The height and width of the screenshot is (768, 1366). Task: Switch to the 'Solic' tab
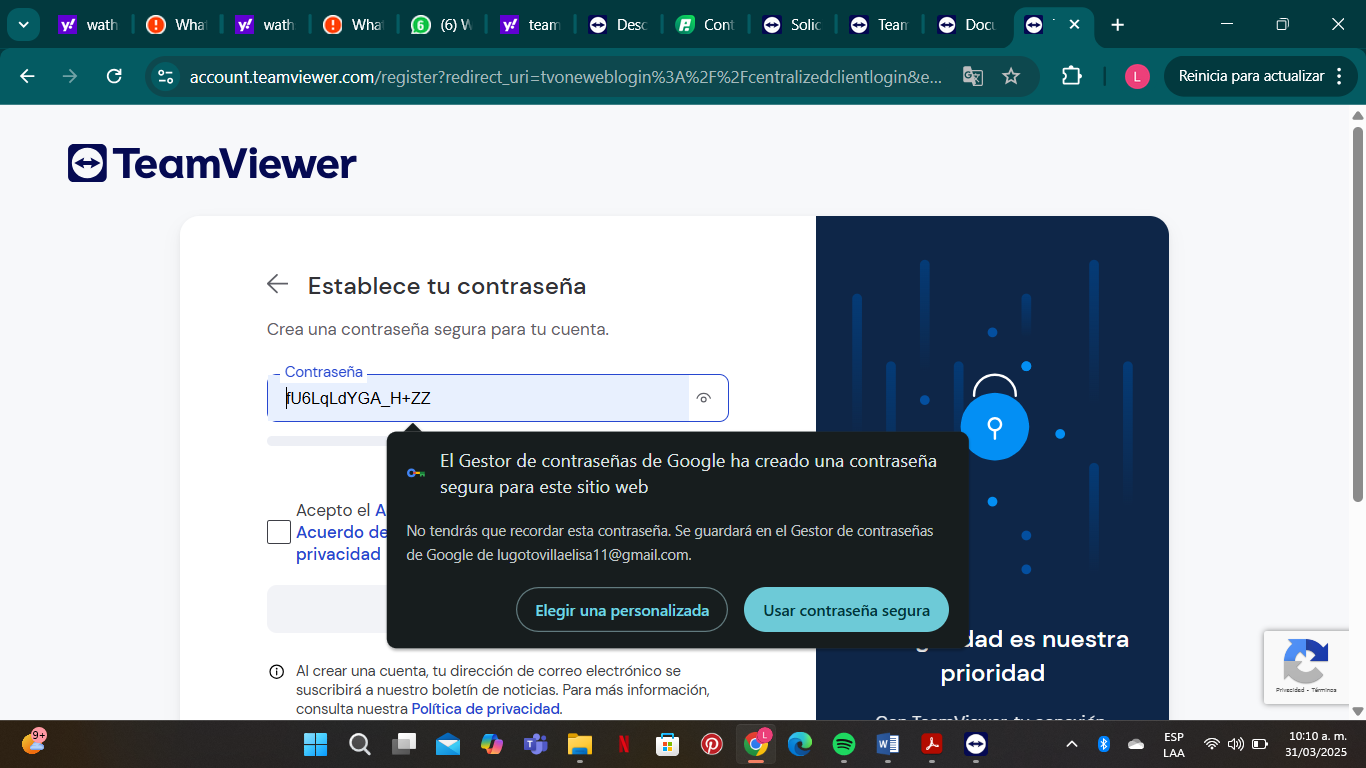coord(793,25)
